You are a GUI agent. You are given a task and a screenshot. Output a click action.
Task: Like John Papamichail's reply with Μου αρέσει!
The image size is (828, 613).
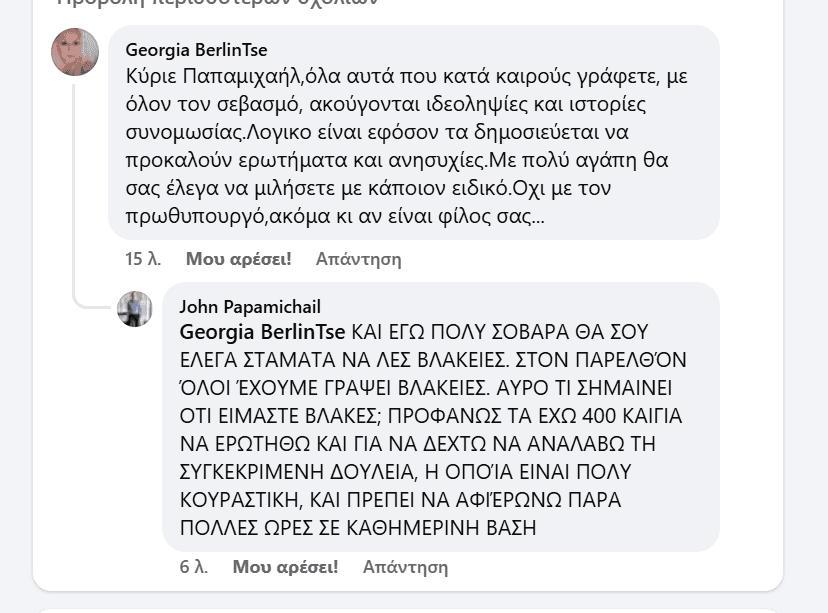[285, 567]
